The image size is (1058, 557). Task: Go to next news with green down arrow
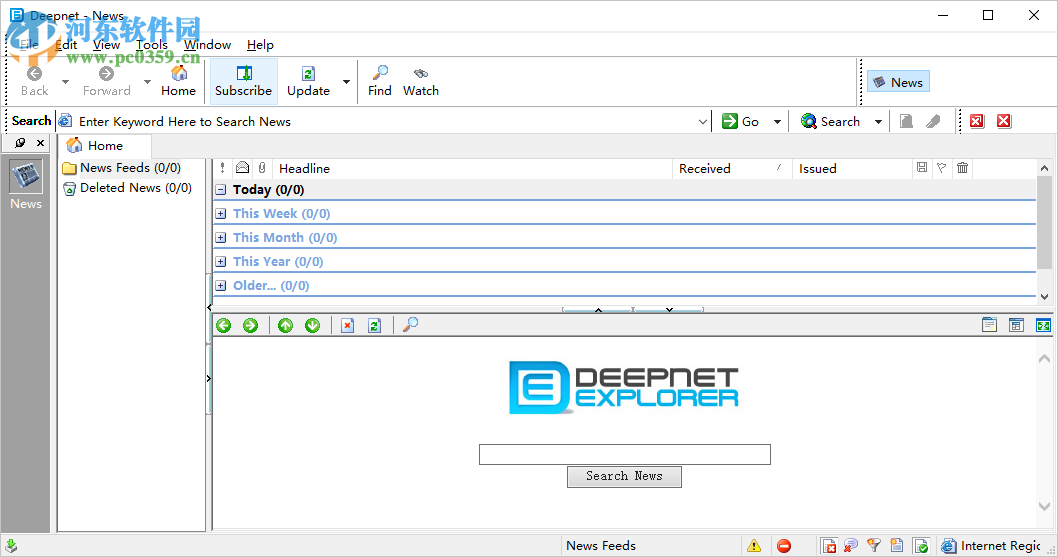tap(312, 325)
